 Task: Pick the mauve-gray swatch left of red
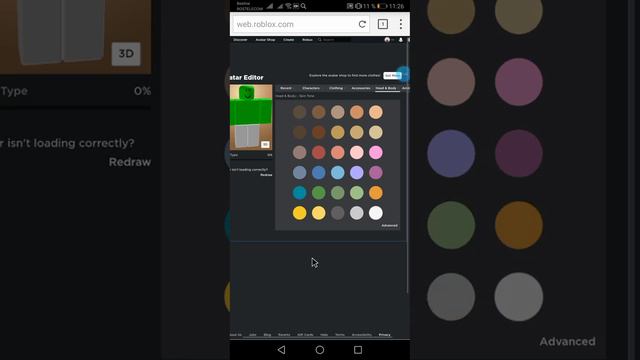(x=299, y=152)
